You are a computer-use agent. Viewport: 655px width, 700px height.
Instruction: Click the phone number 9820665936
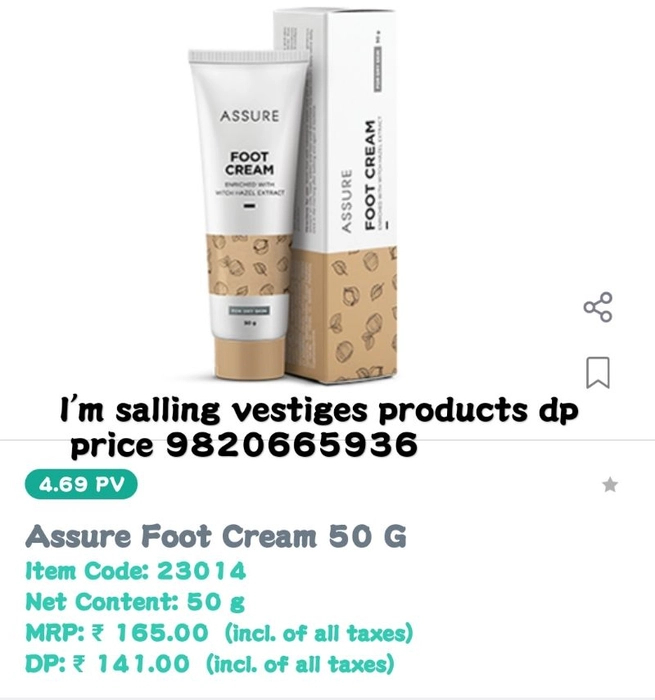(x=292, y=445)
